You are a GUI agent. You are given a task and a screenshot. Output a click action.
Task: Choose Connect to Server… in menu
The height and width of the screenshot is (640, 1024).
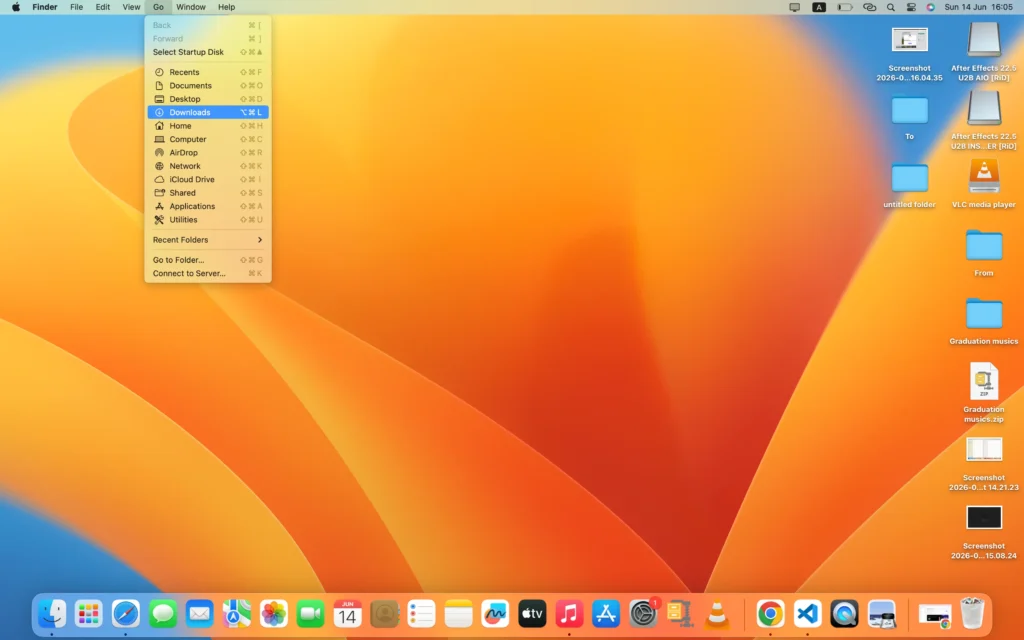[x=208, y=273]
